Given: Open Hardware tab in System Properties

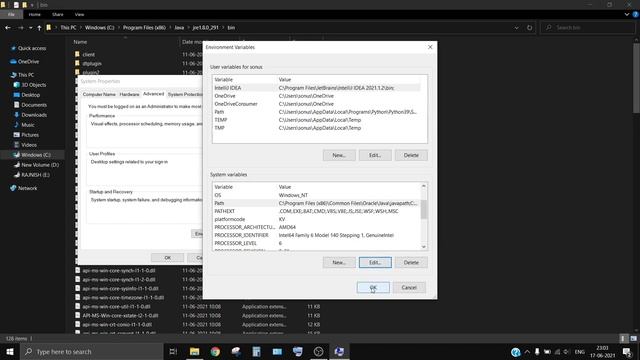Looking at the screenshot, I should point(129,94).
